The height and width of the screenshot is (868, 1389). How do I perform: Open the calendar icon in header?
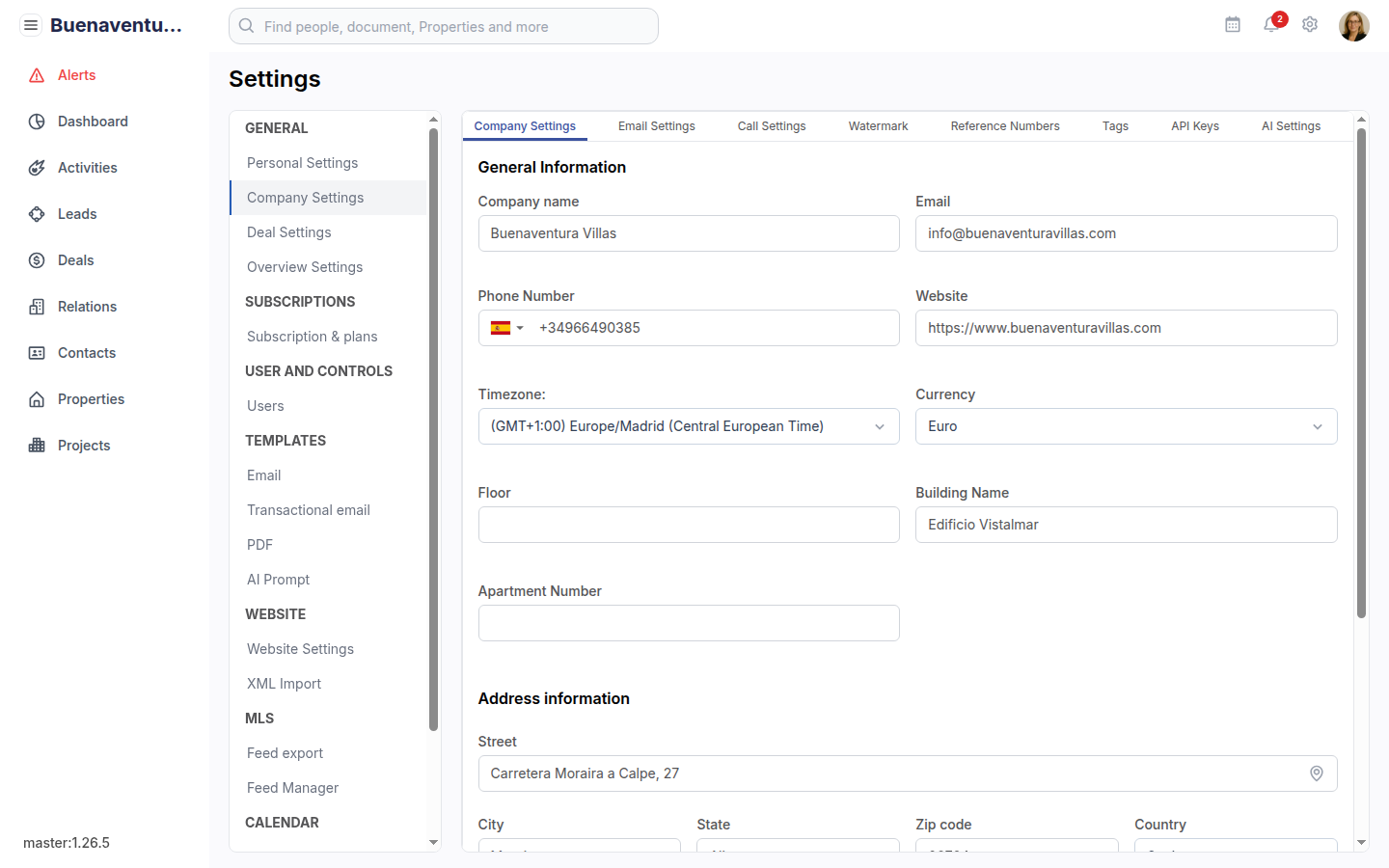click(1233, 25)
